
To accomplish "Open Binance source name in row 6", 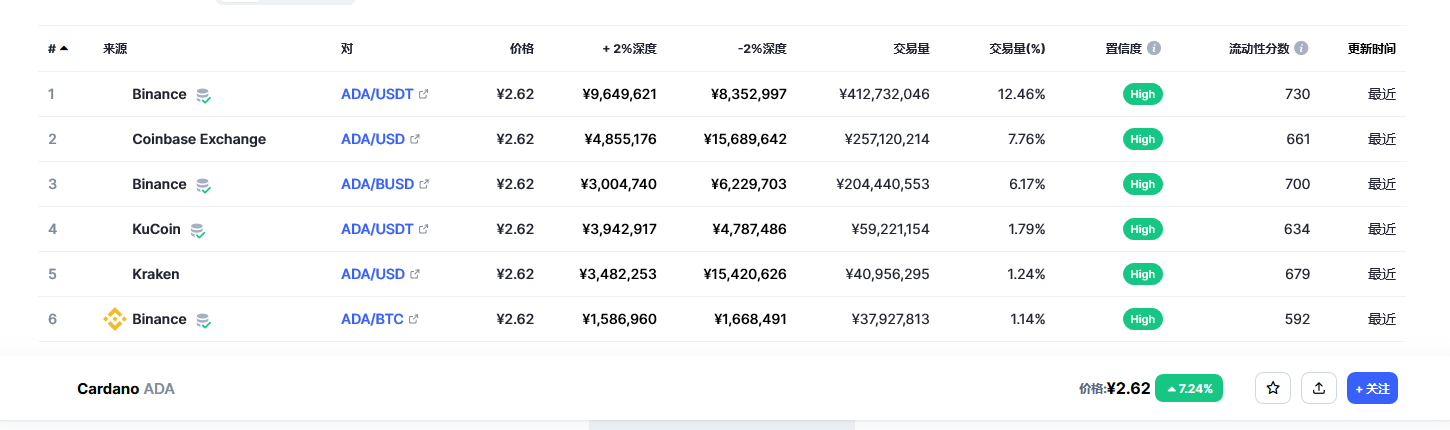I will coord(159,319).
